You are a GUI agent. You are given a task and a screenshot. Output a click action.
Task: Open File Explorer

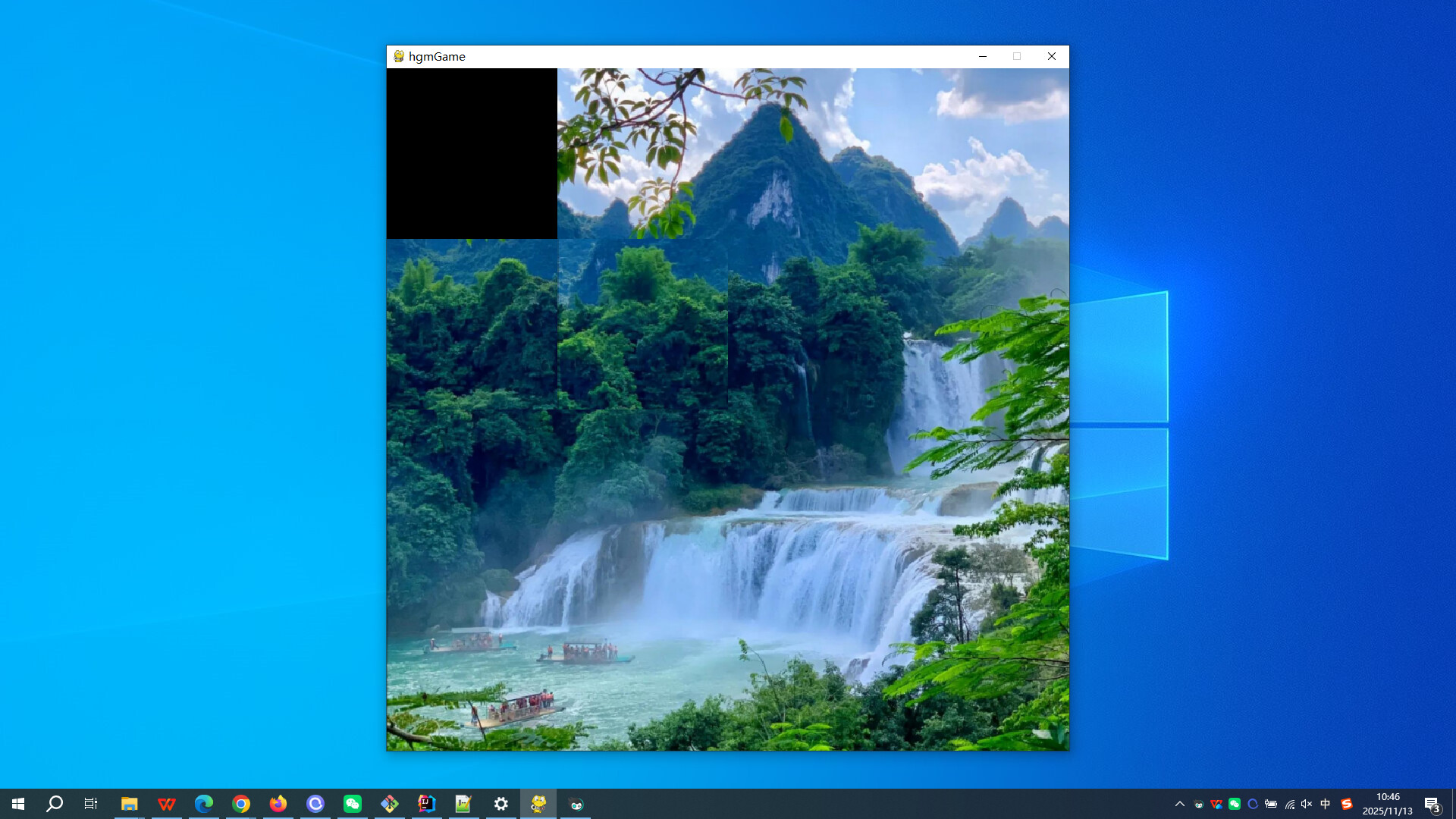click(130, 803)
